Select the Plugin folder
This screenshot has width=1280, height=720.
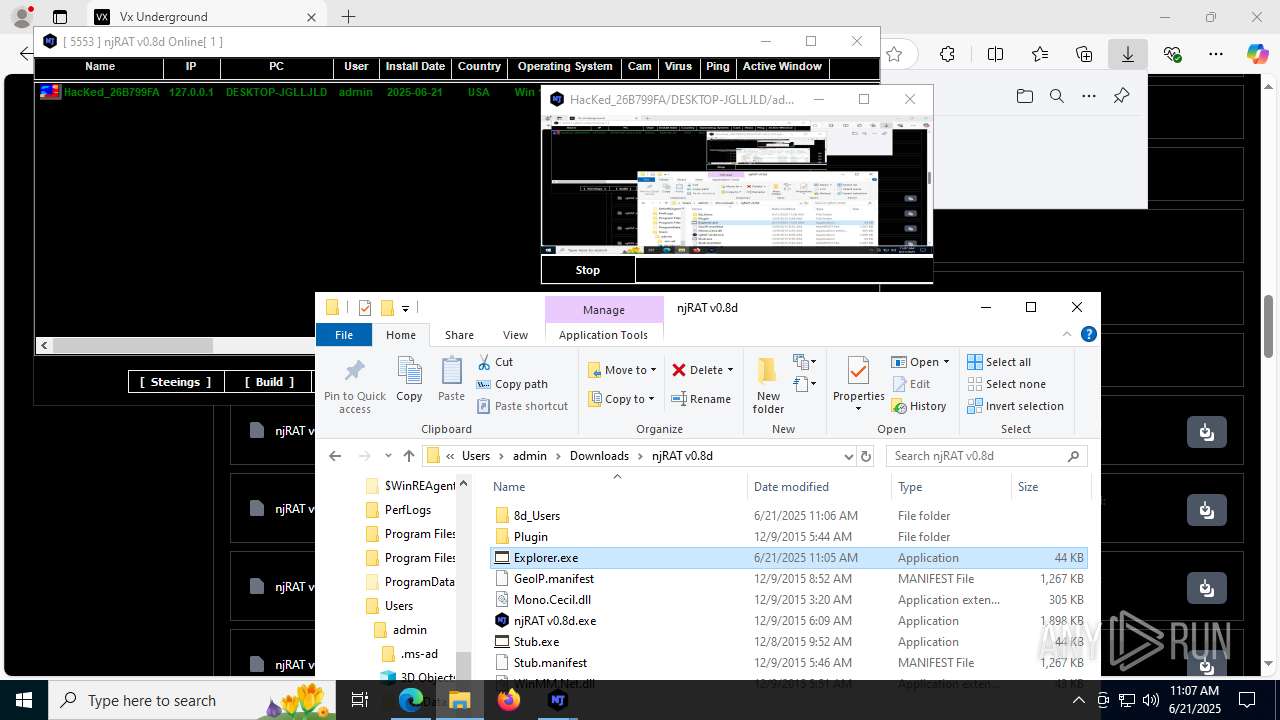(x=530, y=537)
